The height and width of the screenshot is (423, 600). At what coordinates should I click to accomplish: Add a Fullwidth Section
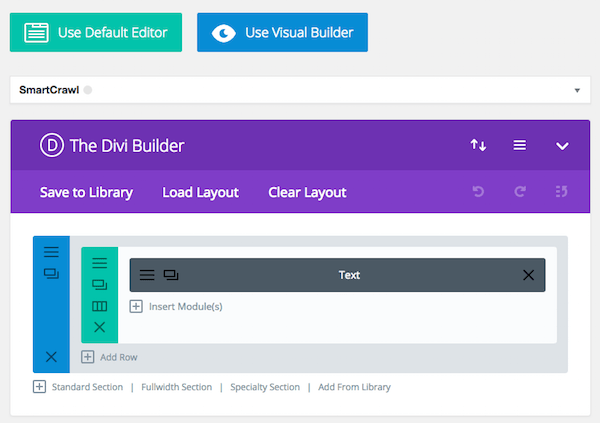click(176, 387)
